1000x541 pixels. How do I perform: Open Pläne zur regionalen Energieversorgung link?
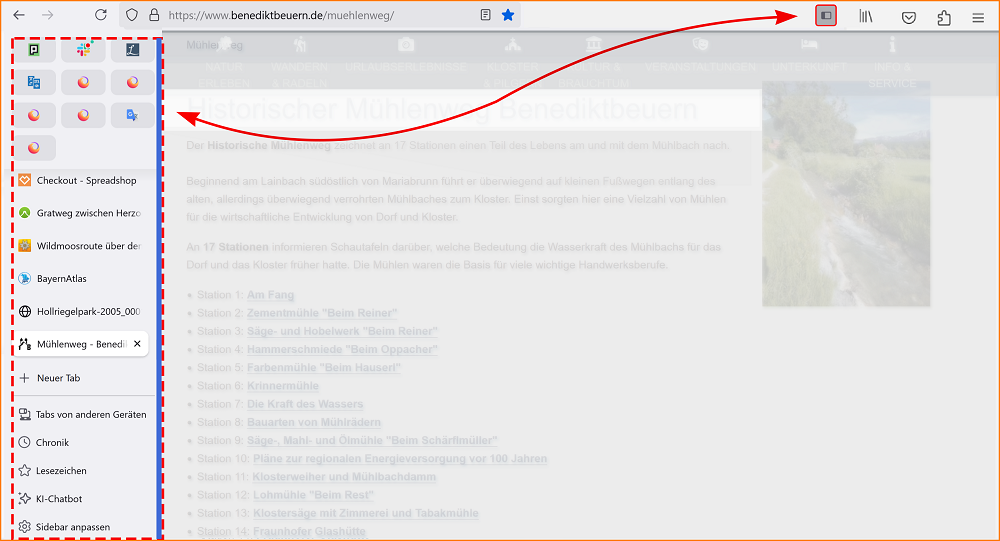point(400,459)
